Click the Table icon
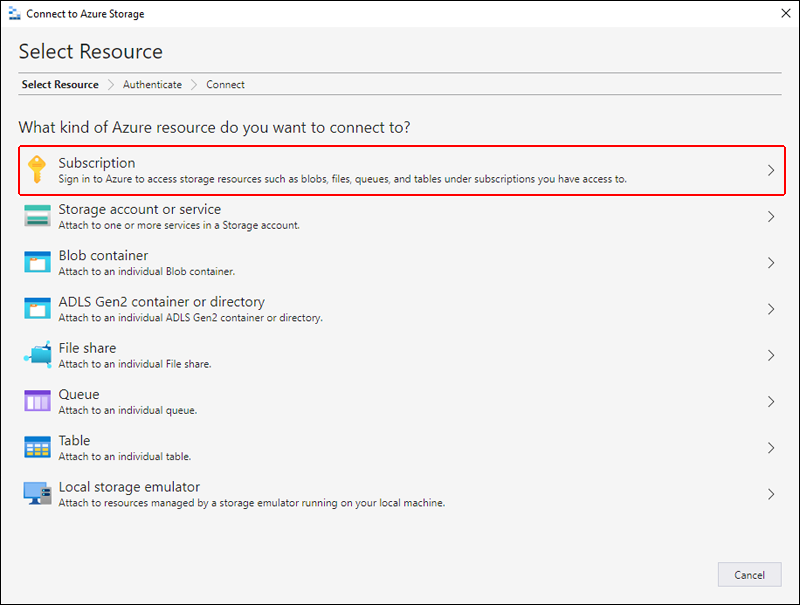The height and width of the screenshot is (605, 800). (37, 447)
